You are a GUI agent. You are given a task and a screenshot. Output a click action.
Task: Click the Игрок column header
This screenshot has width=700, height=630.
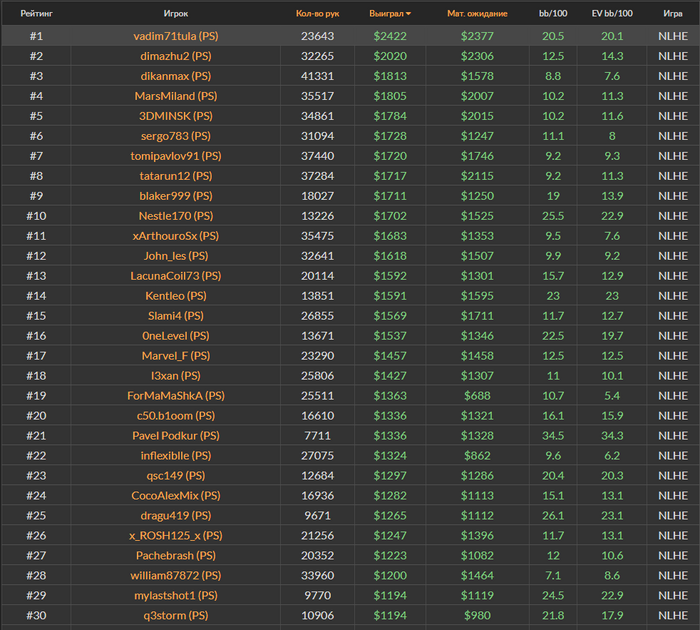click(x=175, y=14)
